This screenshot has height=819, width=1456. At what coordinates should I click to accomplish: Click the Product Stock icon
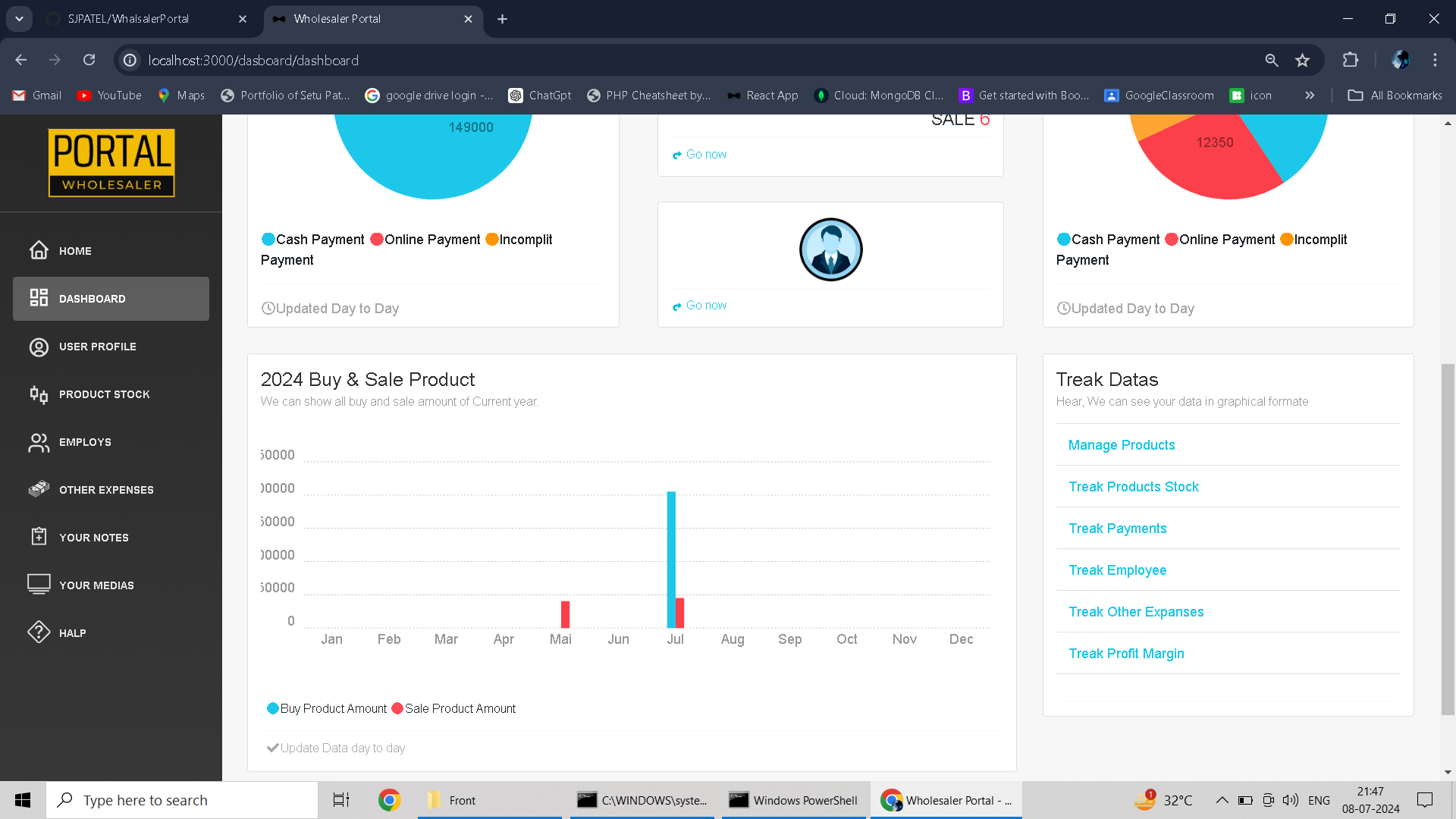click(39, 394)
